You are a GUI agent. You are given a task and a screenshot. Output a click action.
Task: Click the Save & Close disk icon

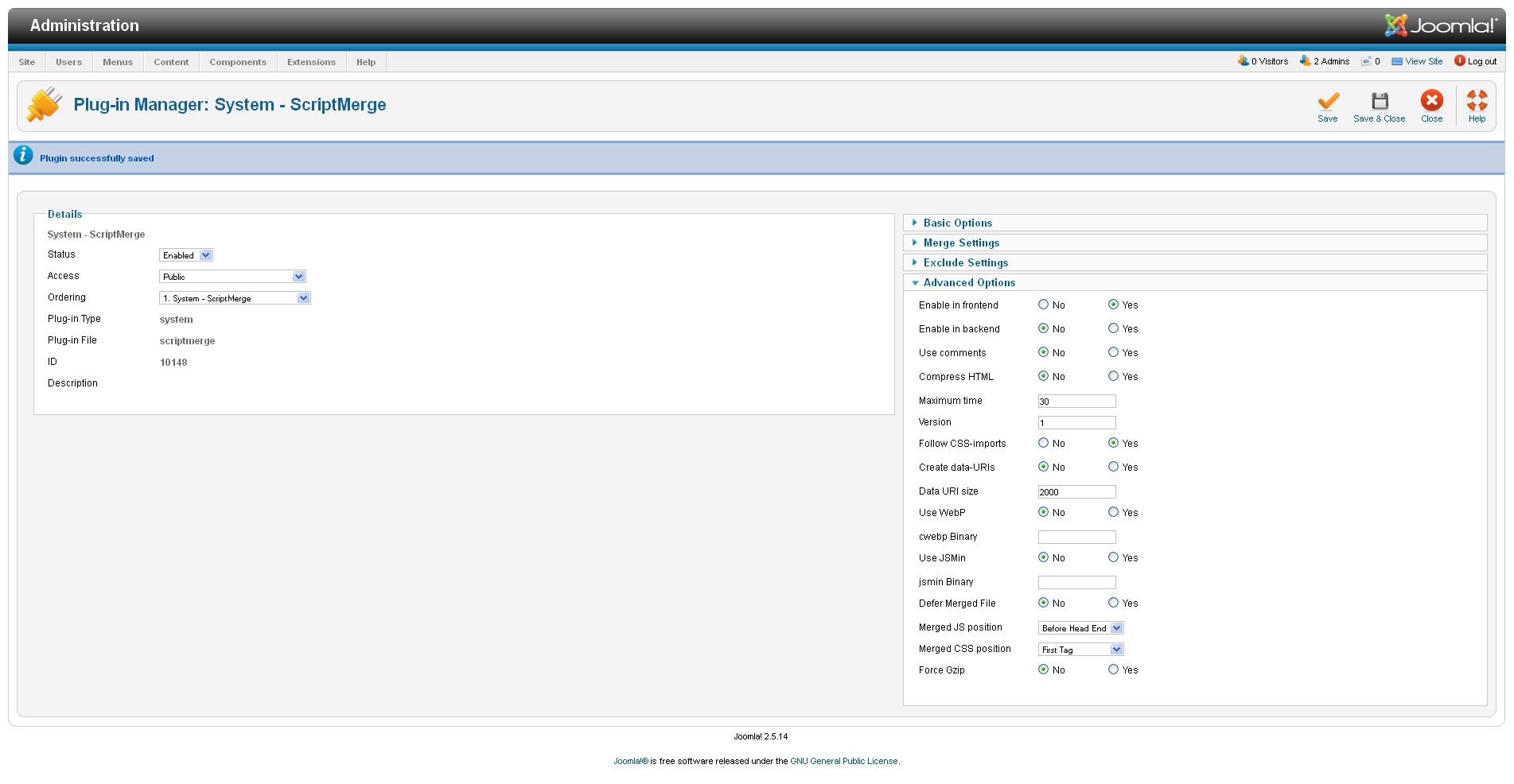coord(1379,101)
